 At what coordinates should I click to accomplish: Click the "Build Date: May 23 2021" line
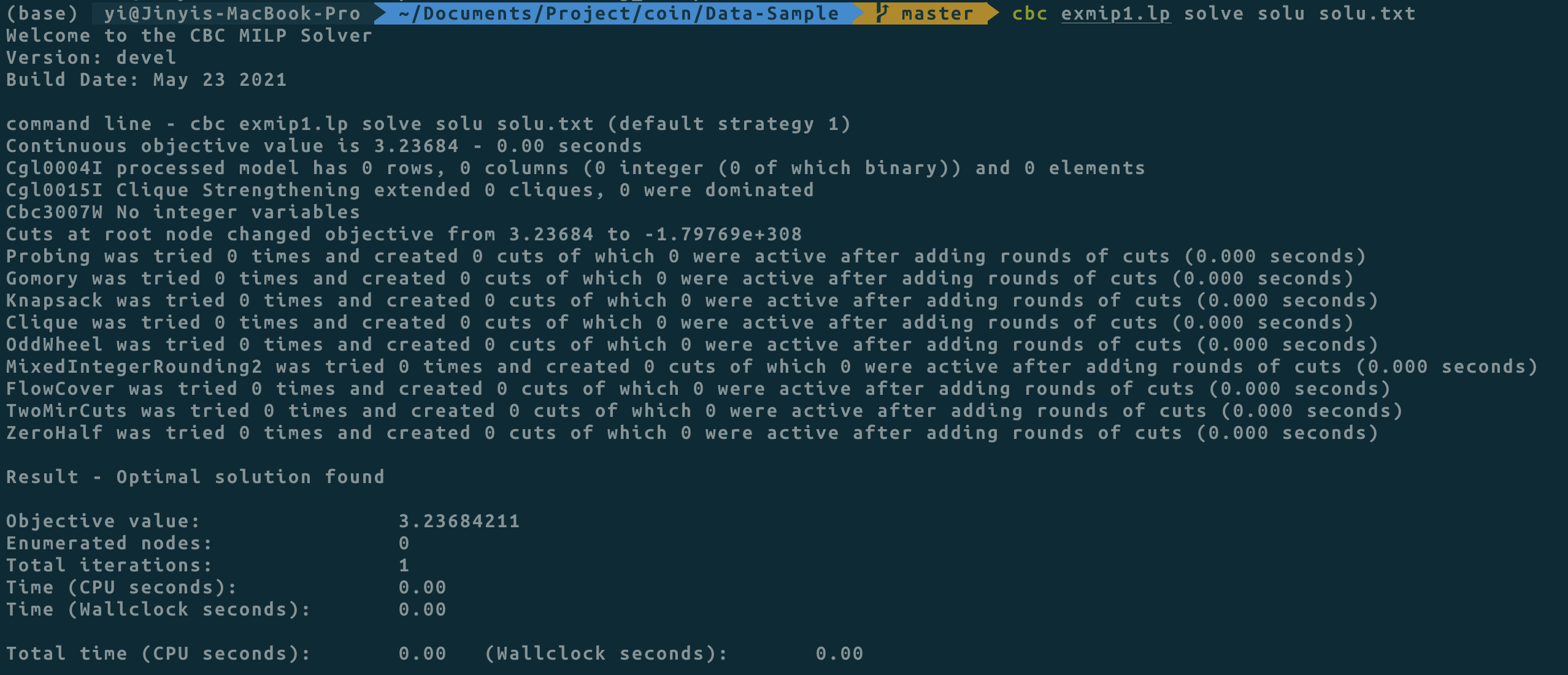[146, 80]
